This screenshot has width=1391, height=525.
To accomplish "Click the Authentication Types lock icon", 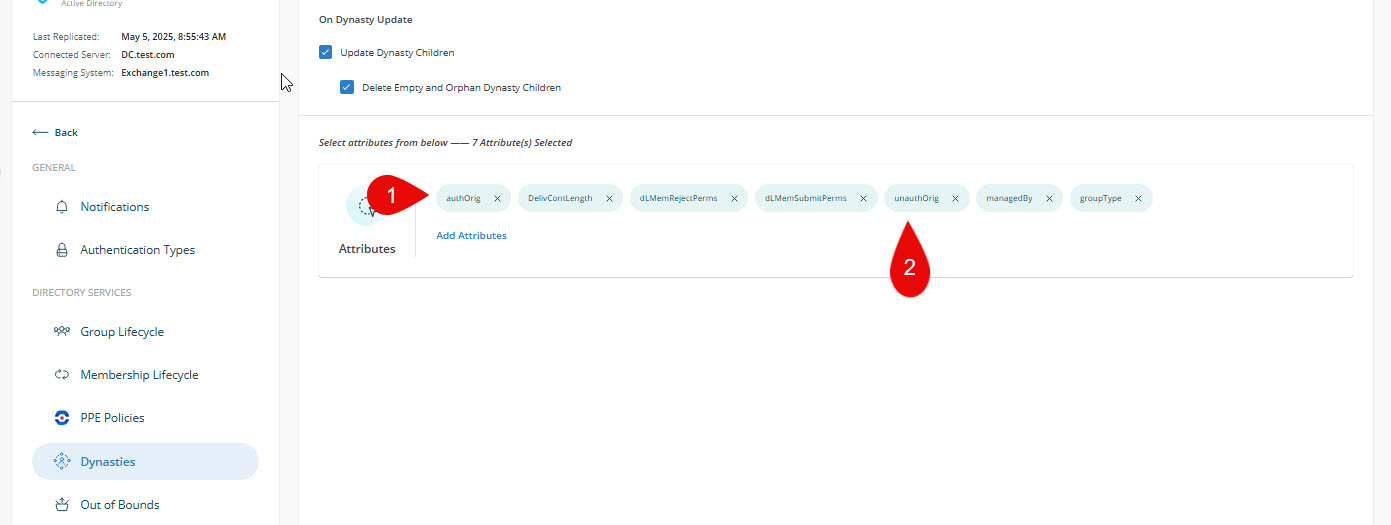I will 62,250.
